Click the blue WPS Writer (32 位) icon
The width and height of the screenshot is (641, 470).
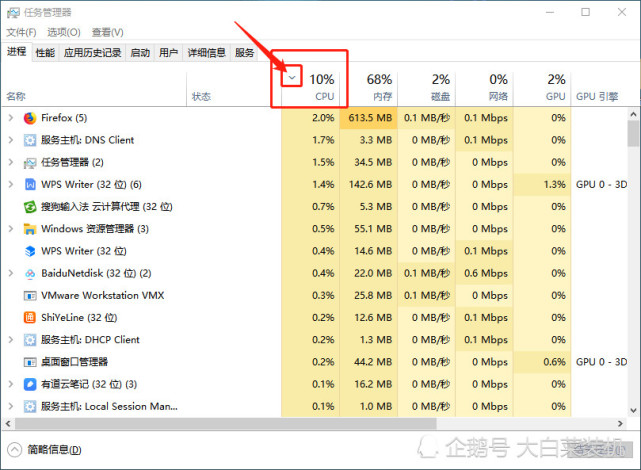tap(30, 251)
